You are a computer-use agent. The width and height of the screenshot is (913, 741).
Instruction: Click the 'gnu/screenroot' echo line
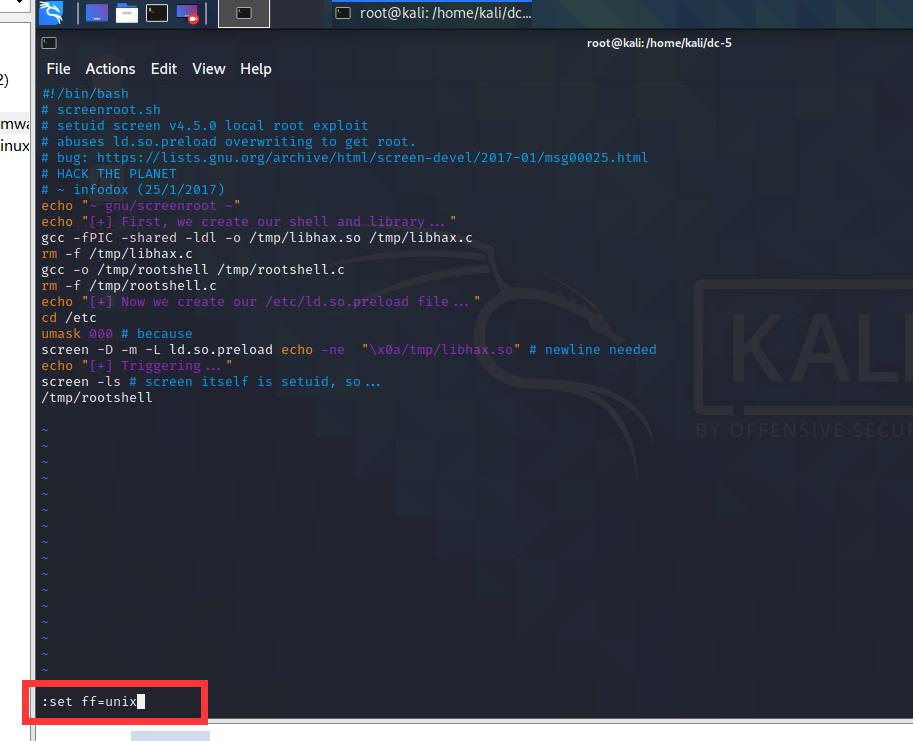click(140, 205)
